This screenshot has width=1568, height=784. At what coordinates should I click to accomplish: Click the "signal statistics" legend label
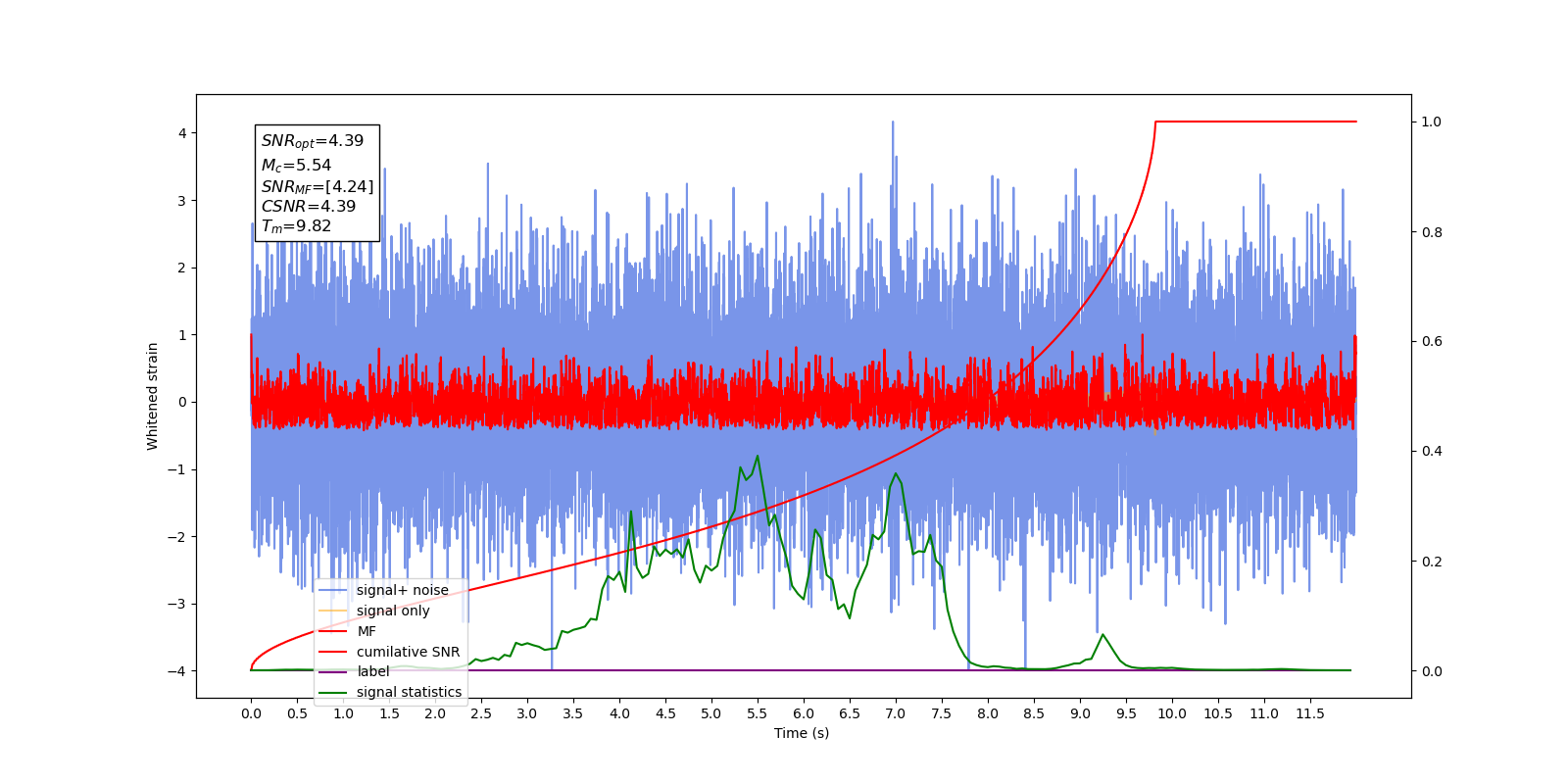409,692
